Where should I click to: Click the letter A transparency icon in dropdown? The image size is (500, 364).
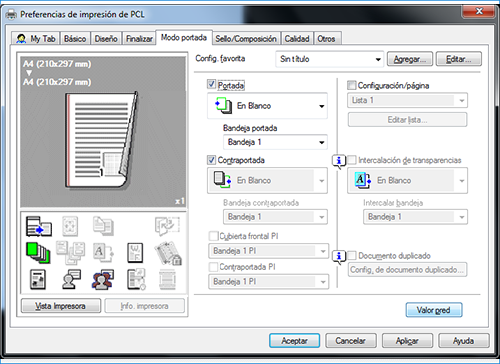click(x=363, y=180)
